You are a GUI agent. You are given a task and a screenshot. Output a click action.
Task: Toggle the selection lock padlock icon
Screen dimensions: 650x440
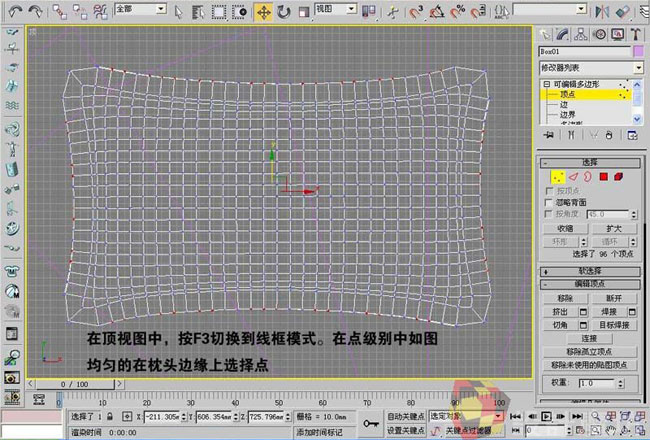coord(110,416)
